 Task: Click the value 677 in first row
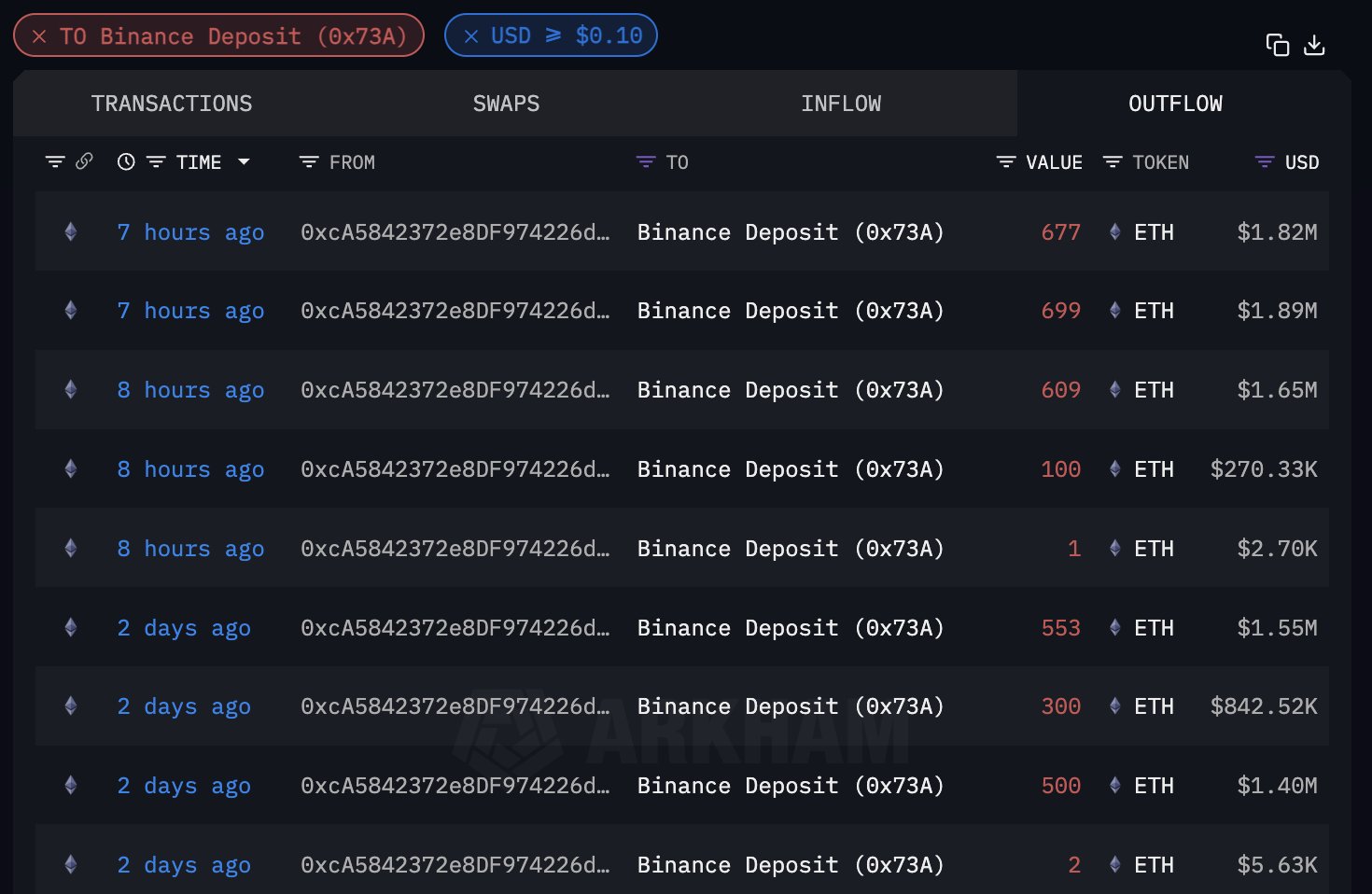point(1061,232)
